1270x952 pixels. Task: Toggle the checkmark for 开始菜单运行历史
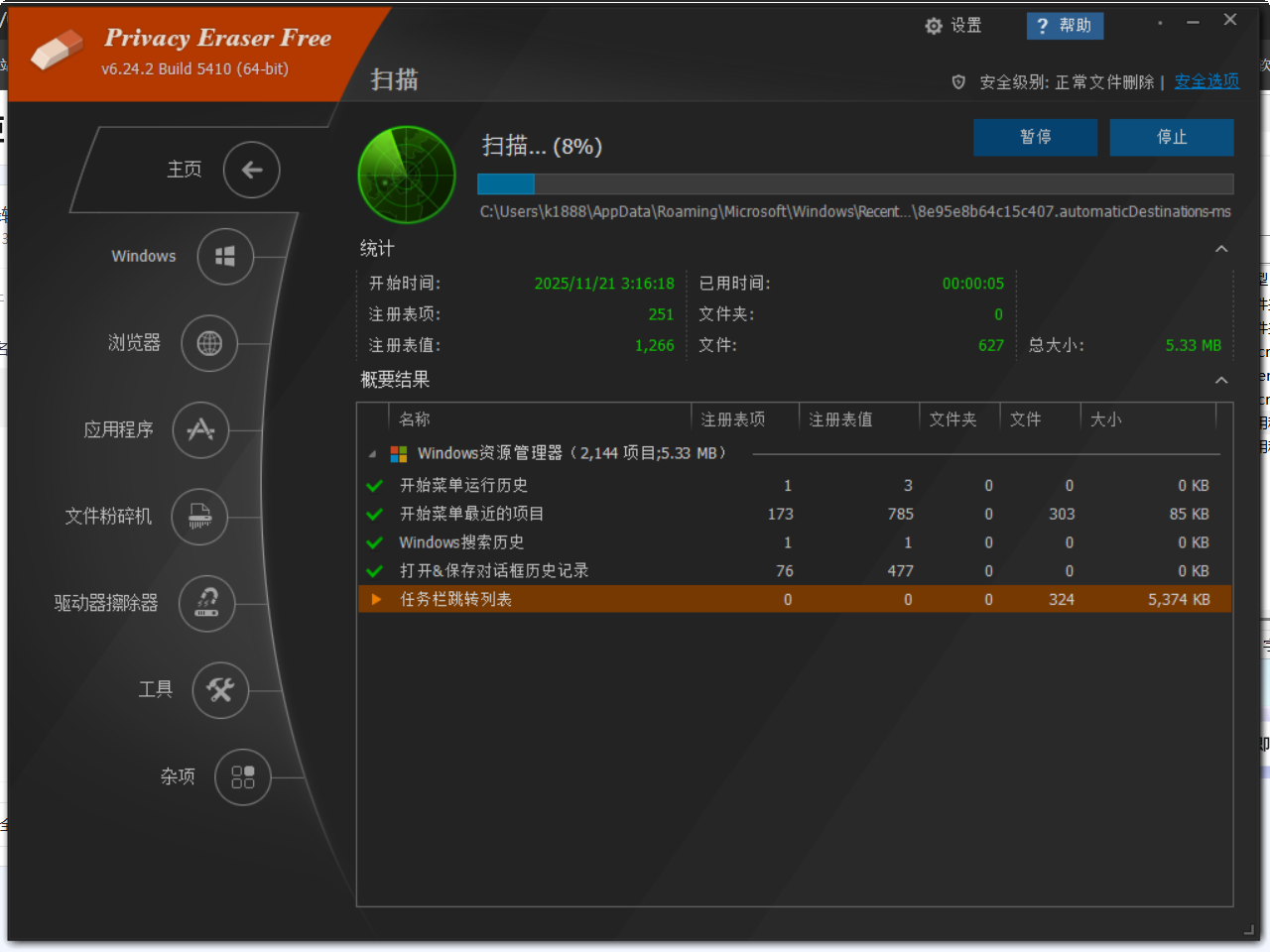coord(374,485)
